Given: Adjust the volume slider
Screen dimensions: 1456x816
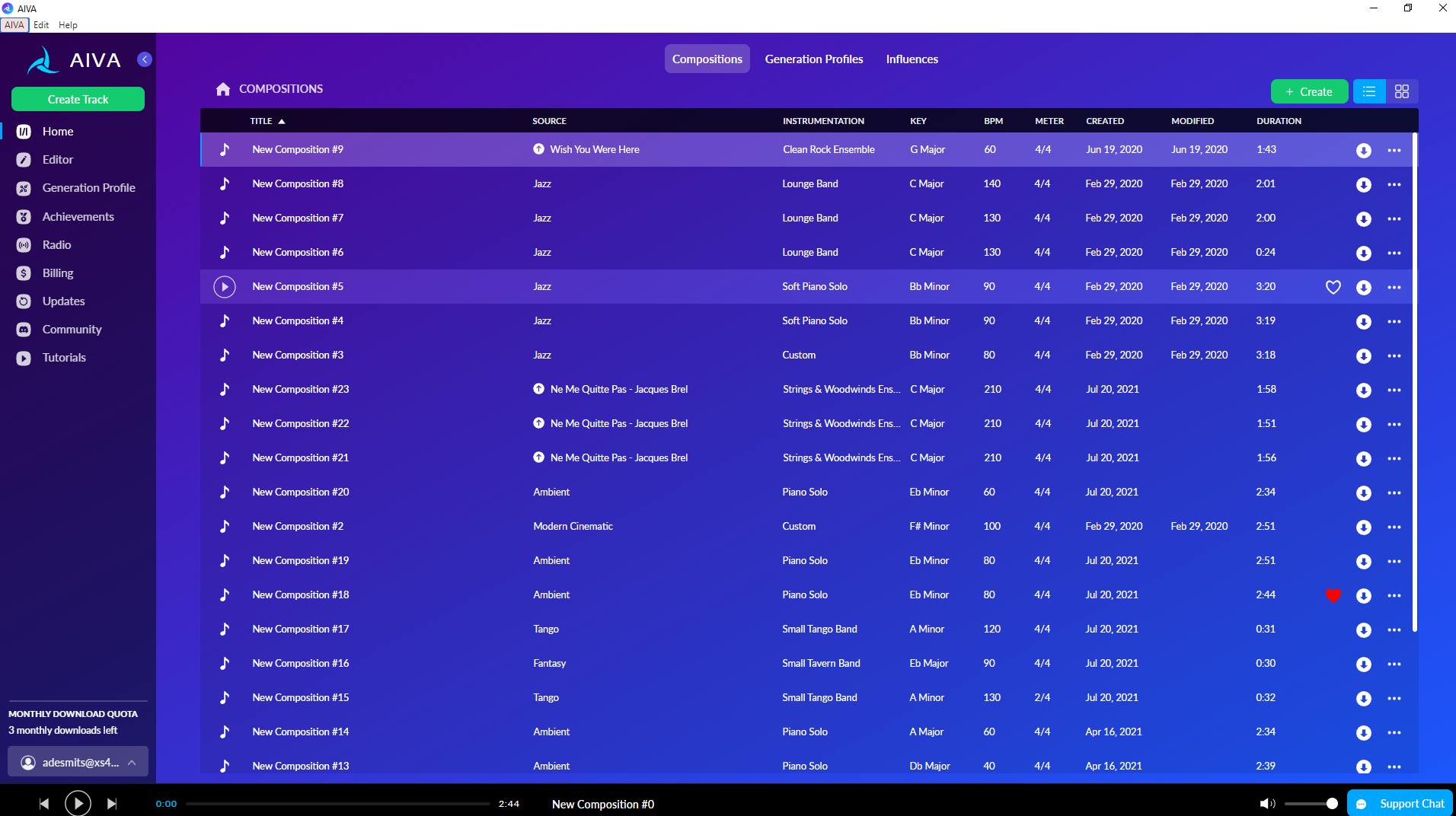Looking at the screenshot, I should [x=1310, y=804].
